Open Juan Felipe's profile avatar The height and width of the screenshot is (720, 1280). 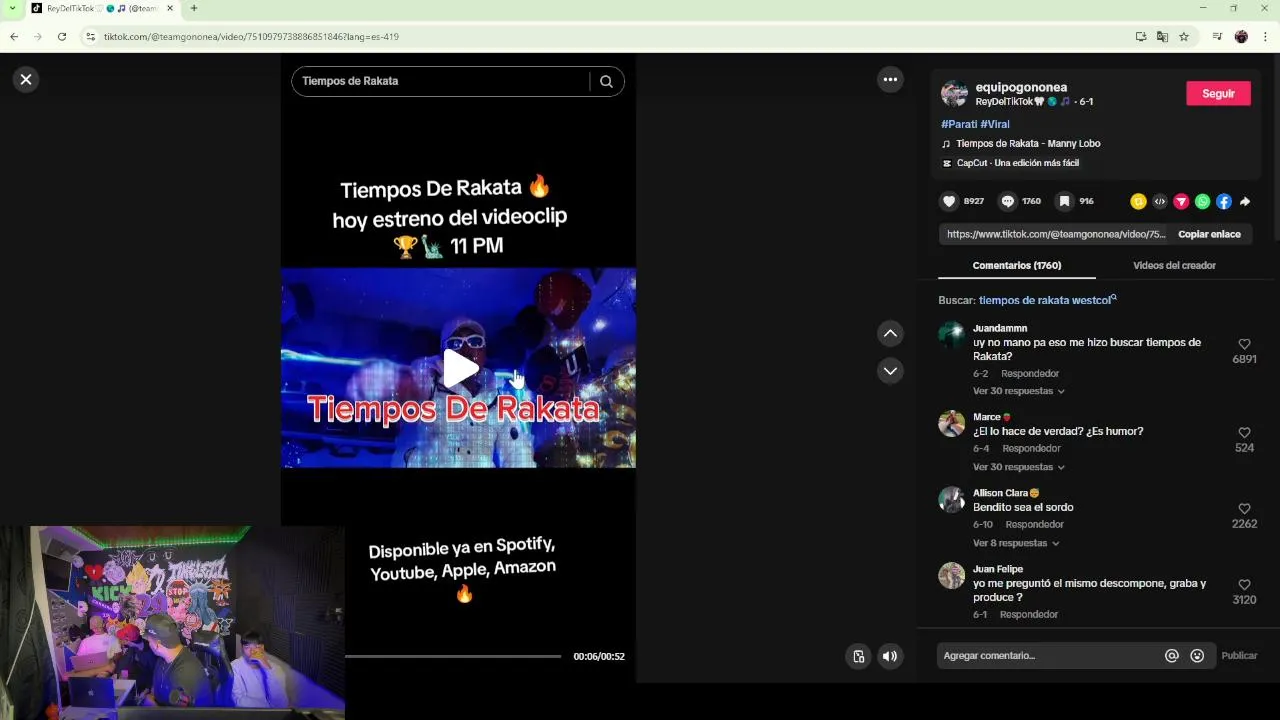952,576
